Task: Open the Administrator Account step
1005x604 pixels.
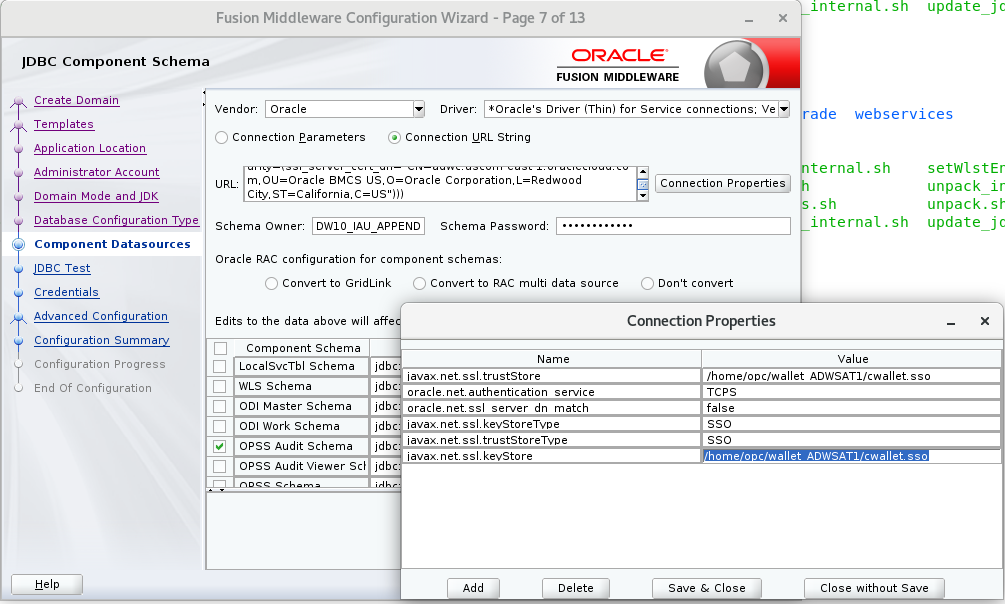Action: tap(96, 172)
